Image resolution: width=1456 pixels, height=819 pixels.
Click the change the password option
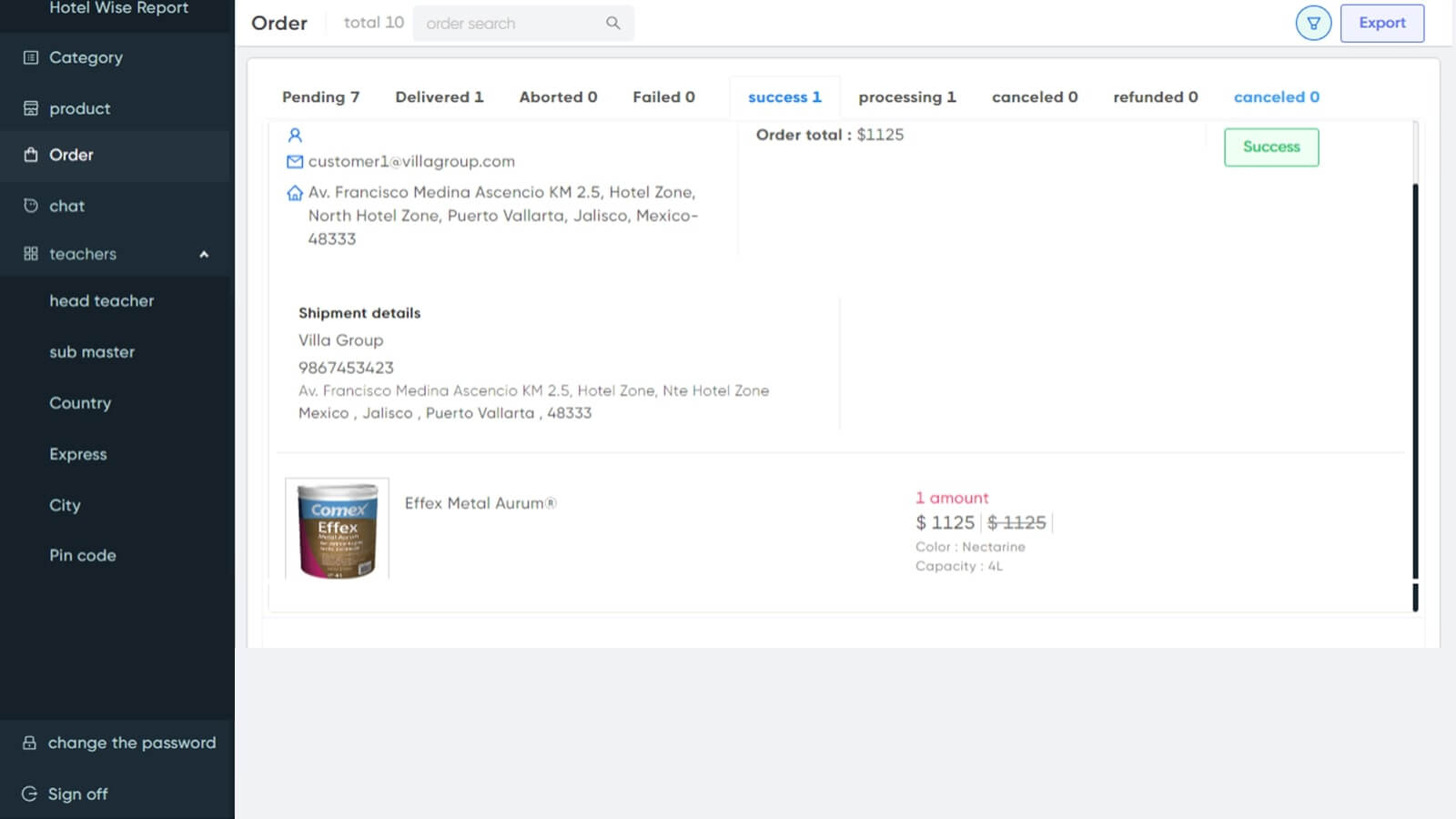pos(131,743)
